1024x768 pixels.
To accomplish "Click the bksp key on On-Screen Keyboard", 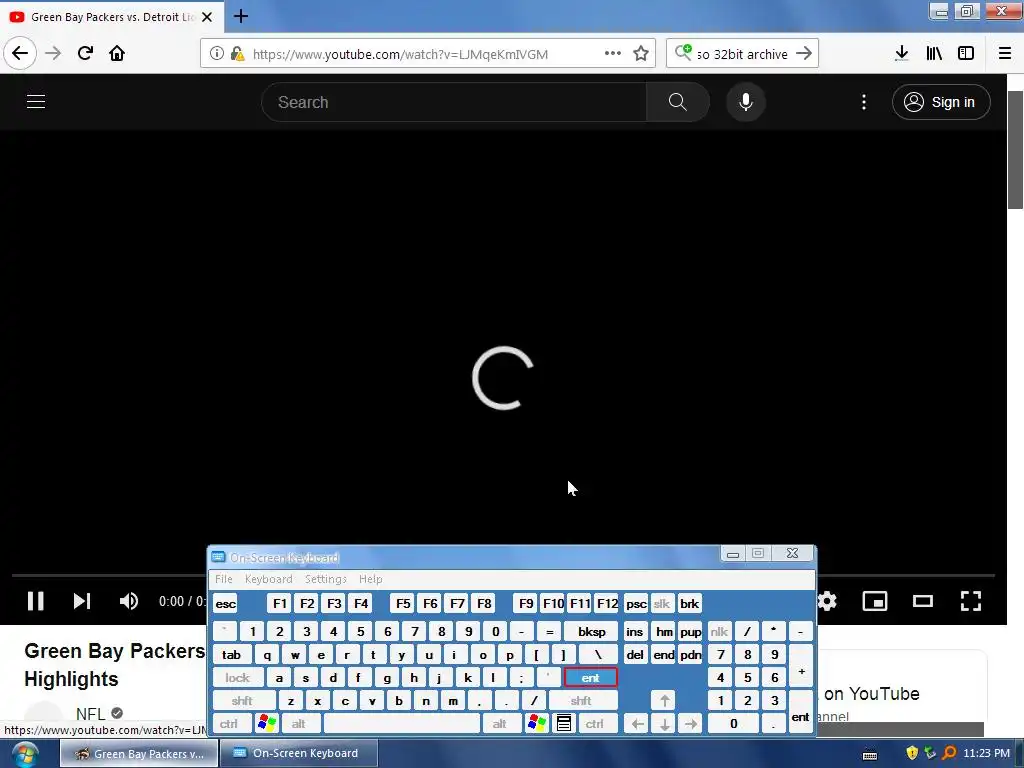I will click(591, 632).
